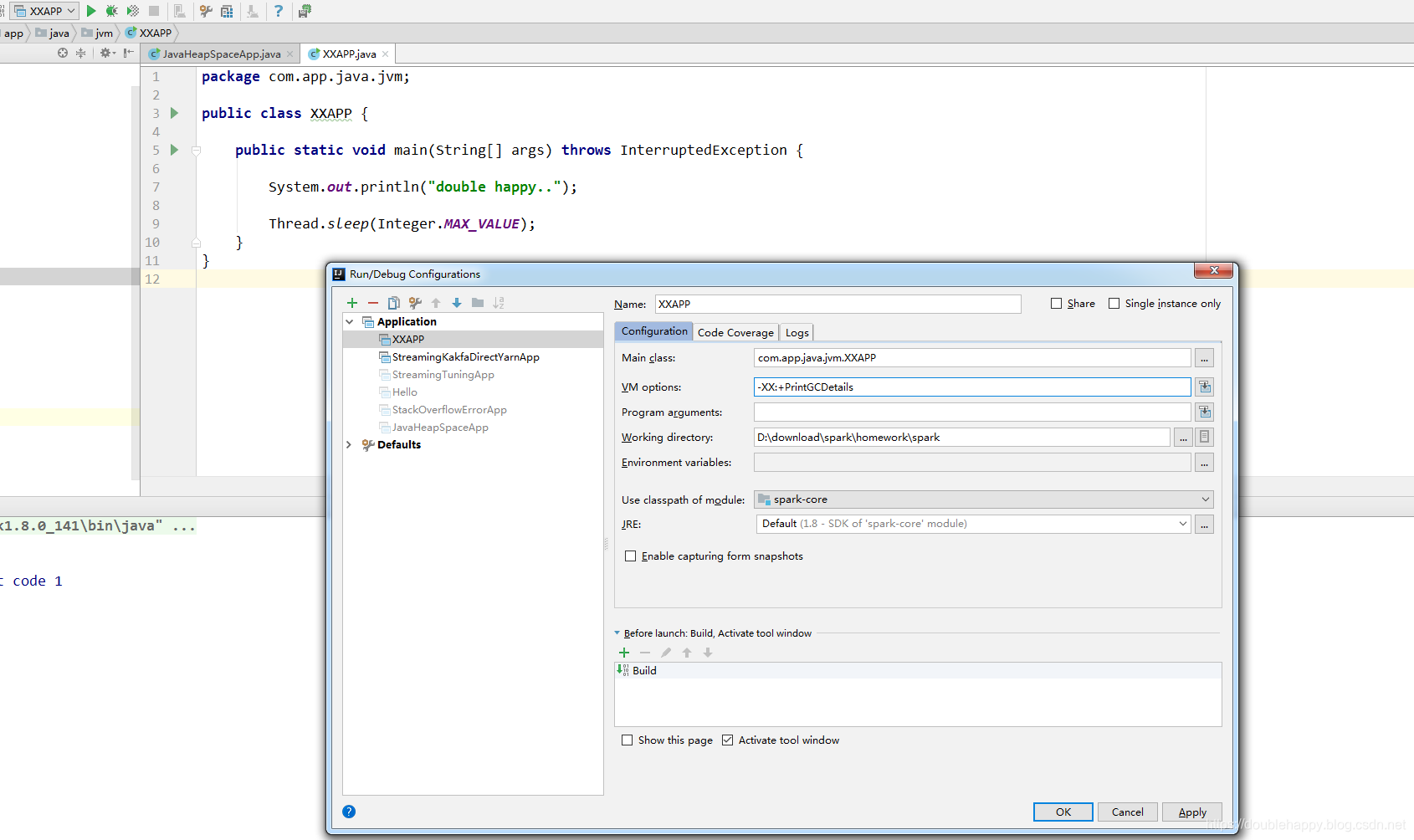Expand the Defaults tree node
Image resolution: width=1414 pixels, height=840 pixels.
349,445
